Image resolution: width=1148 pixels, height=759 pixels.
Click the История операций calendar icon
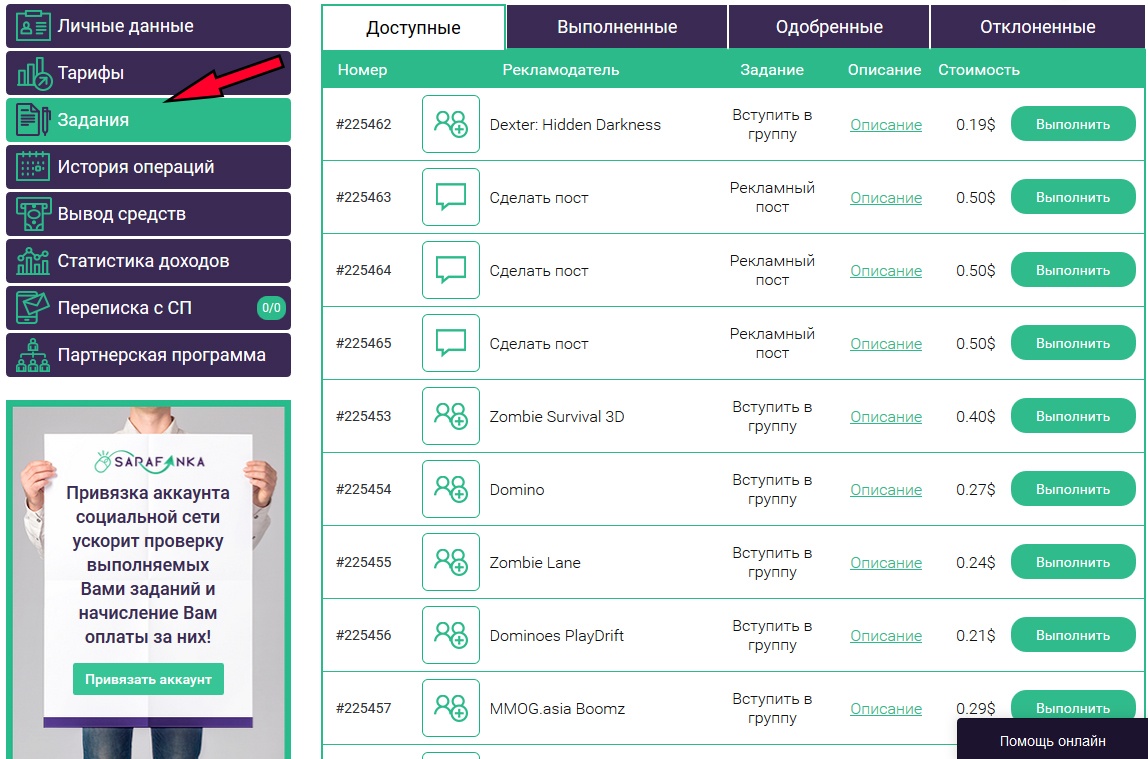click(34, 167)
